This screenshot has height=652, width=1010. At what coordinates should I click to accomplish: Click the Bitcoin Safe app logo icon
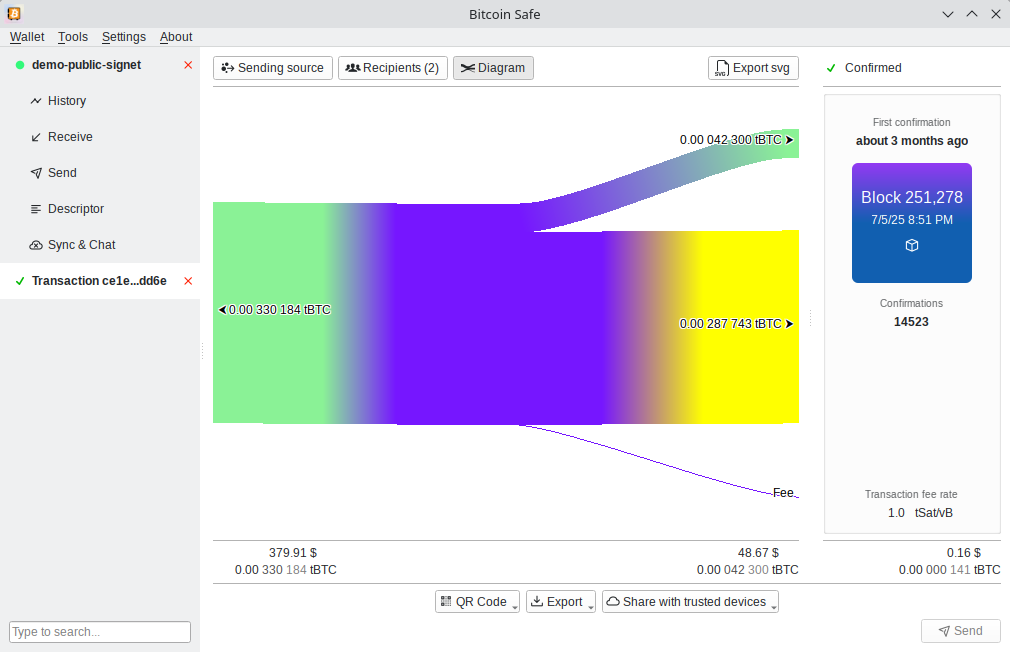click(x=14, y=14)
